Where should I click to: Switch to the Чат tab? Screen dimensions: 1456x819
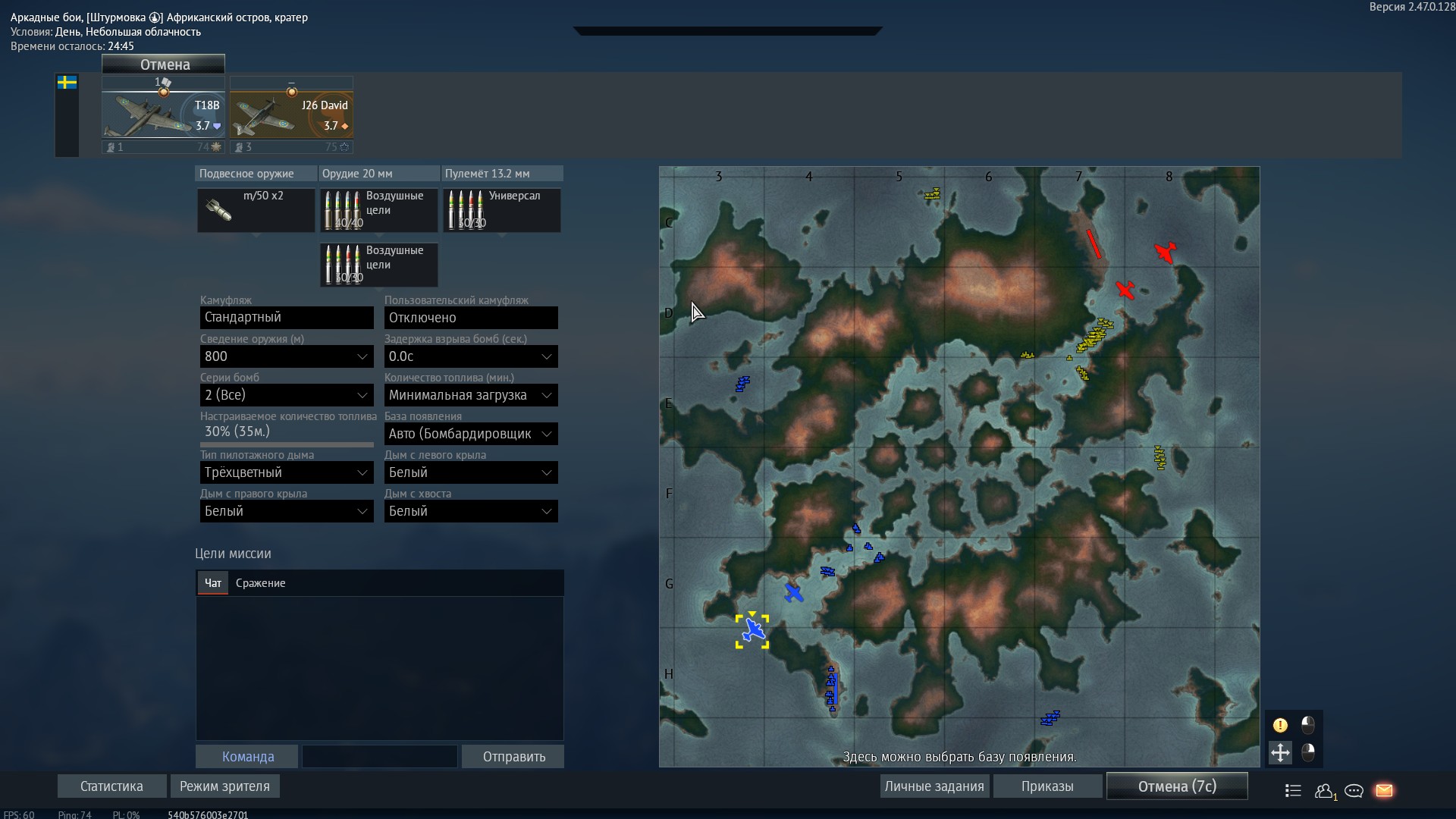tap(213, 583)
